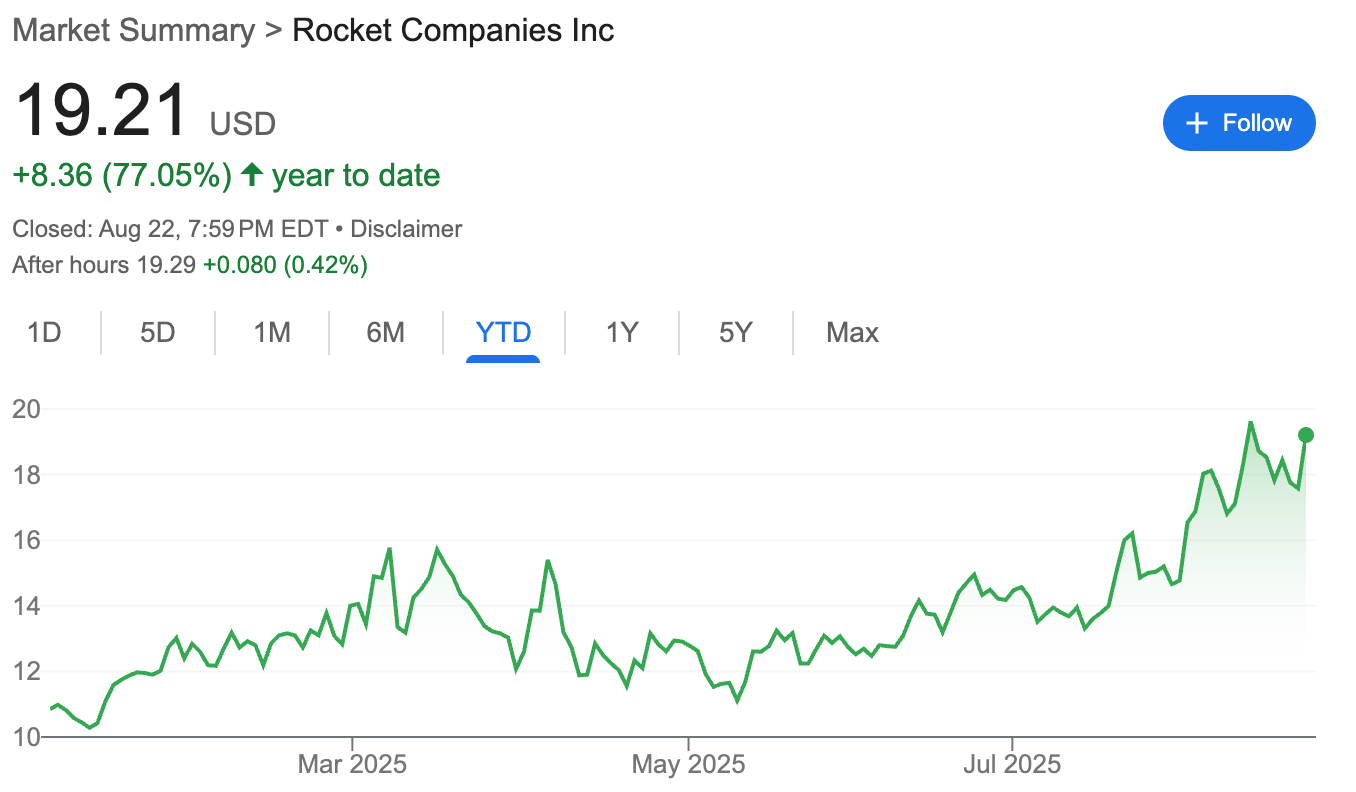Click the Rocket Companies Inc title
The width and height of the screenshot is (1356, 792).
tap(453, 30)
